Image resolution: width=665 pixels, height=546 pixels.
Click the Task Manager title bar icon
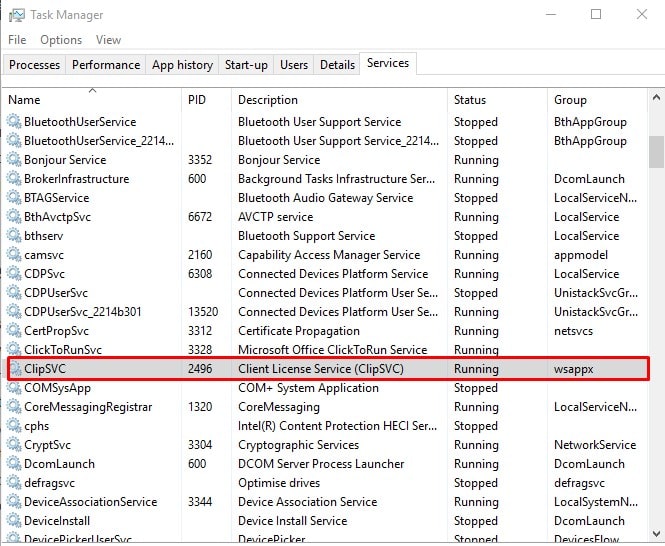tap(17, 15)
